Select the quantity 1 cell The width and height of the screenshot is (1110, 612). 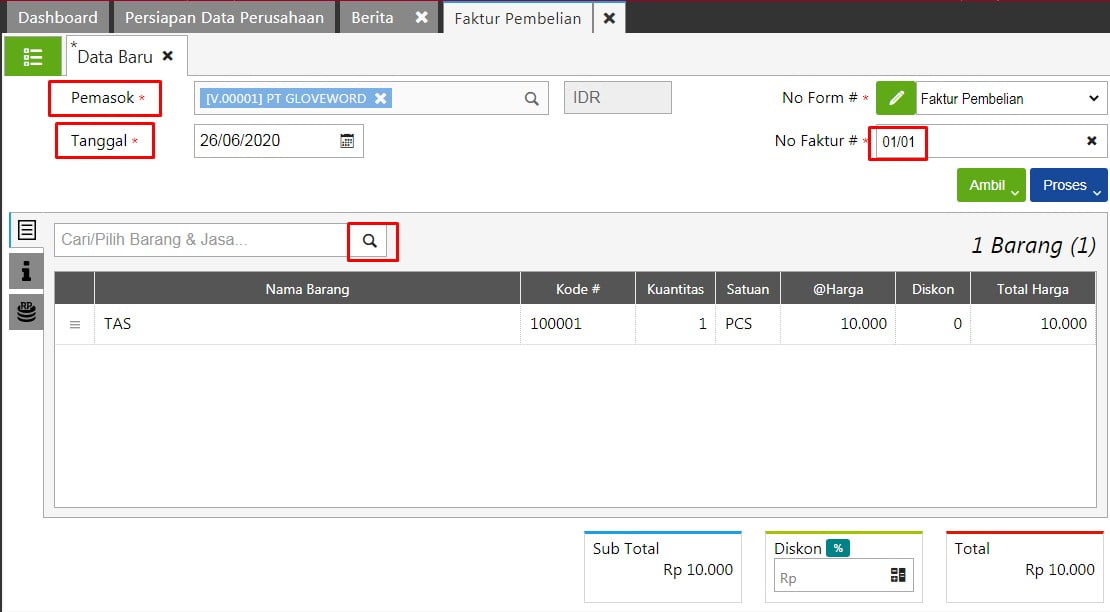click(675, 324)
